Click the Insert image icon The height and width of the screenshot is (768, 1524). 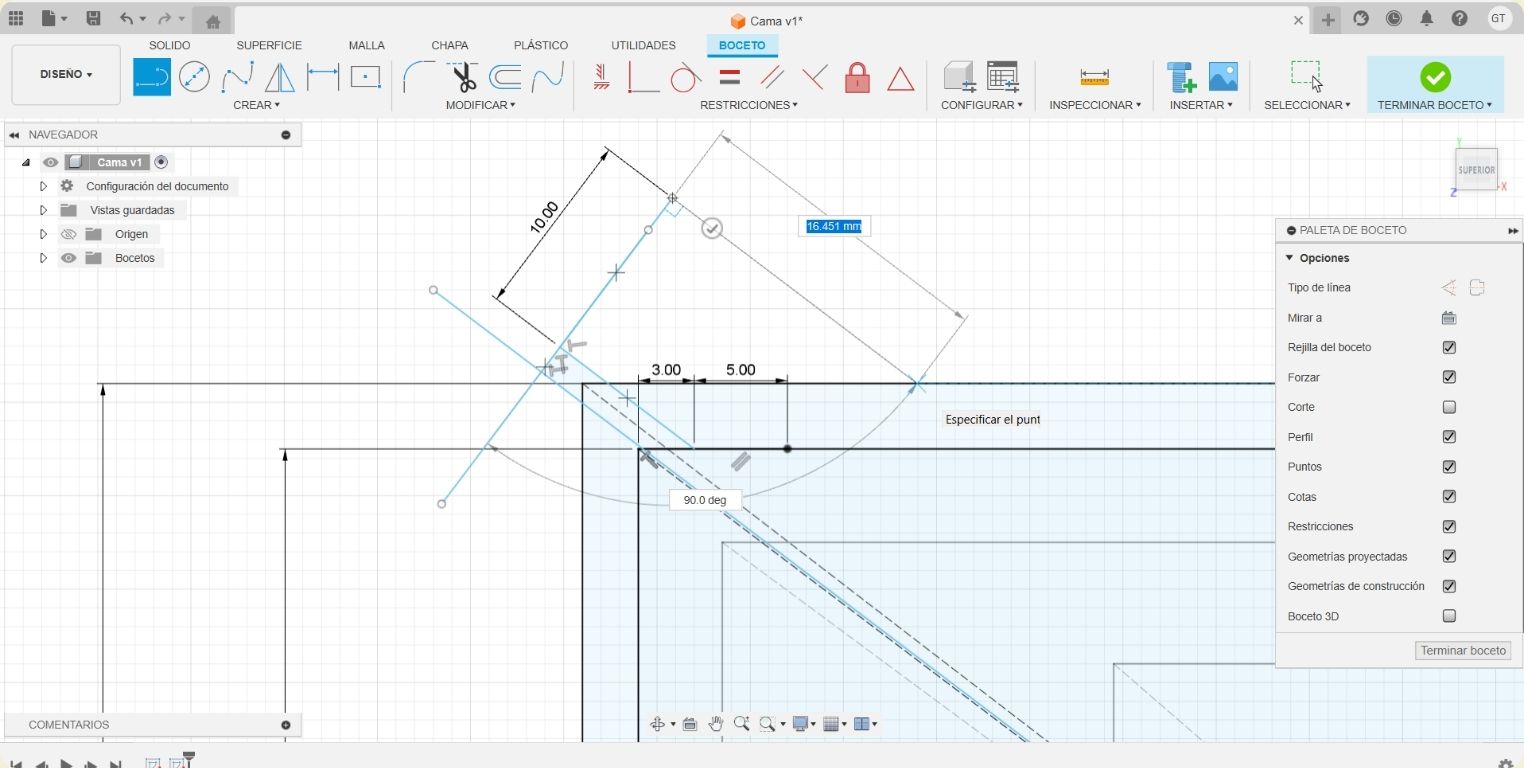click(1223, 77)
